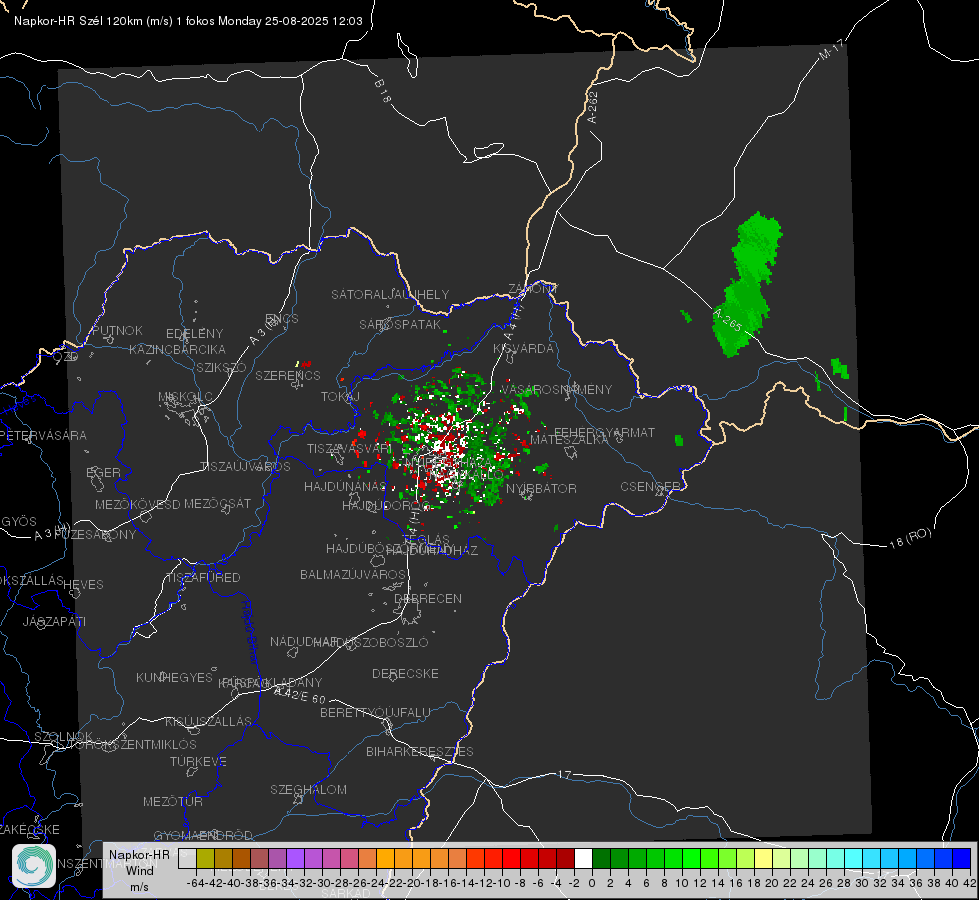Click the KUNHEGYES label

(x=174, y=678)
